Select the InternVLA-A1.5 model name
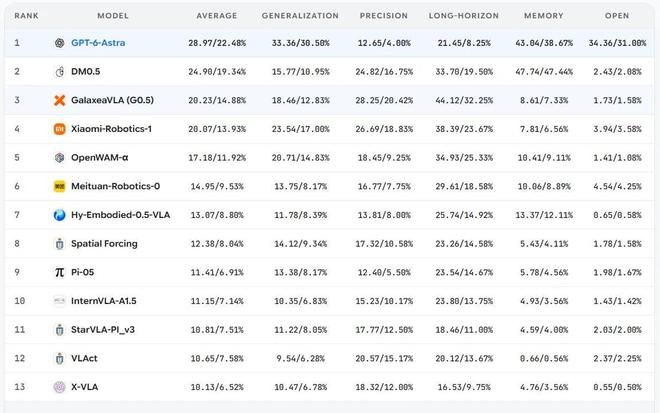This screenshot has width=660, height=413. pyautogui.click(x=104, y=301)
